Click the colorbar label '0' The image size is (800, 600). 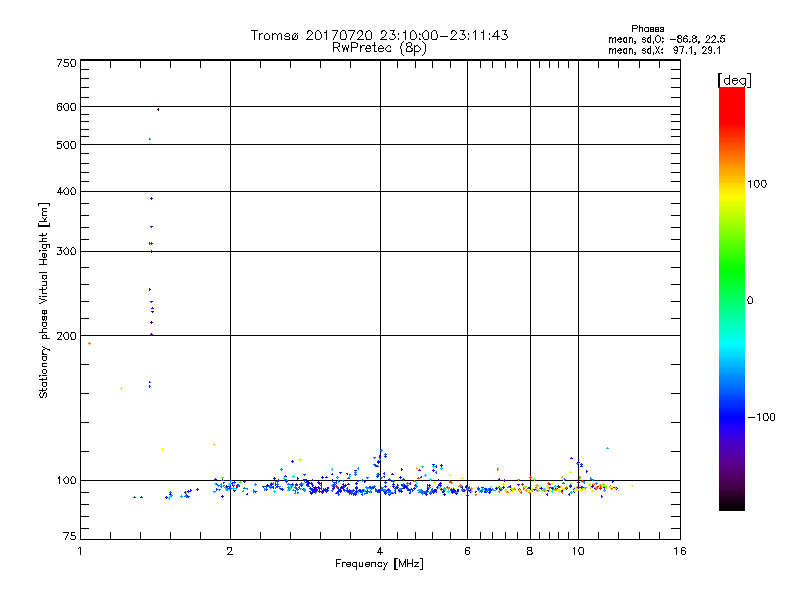(x=750, y=301)
